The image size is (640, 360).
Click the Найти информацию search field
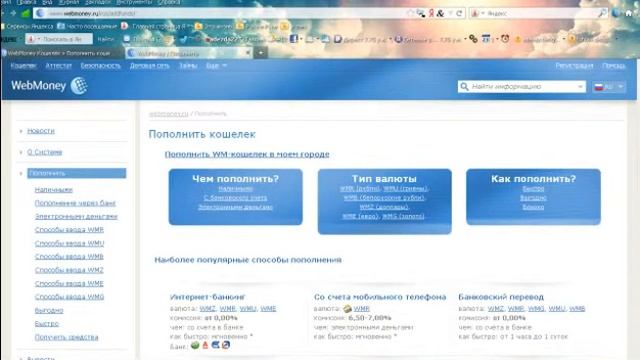(522, 87)
